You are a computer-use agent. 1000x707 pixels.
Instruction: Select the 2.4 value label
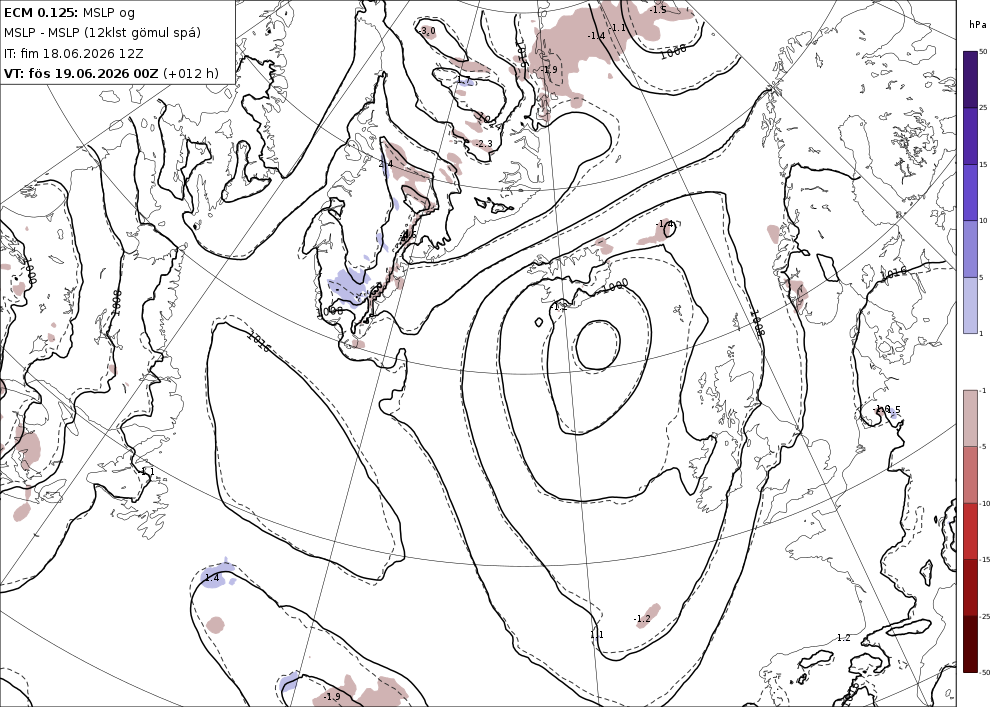[x=385, y=164]
